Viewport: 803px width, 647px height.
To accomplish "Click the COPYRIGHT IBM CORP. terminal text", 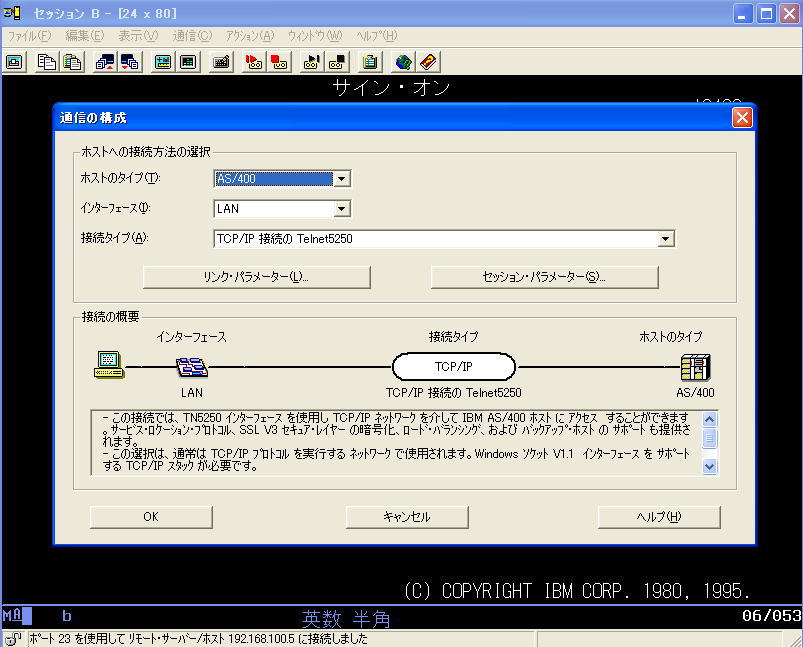I will [577, 591].
